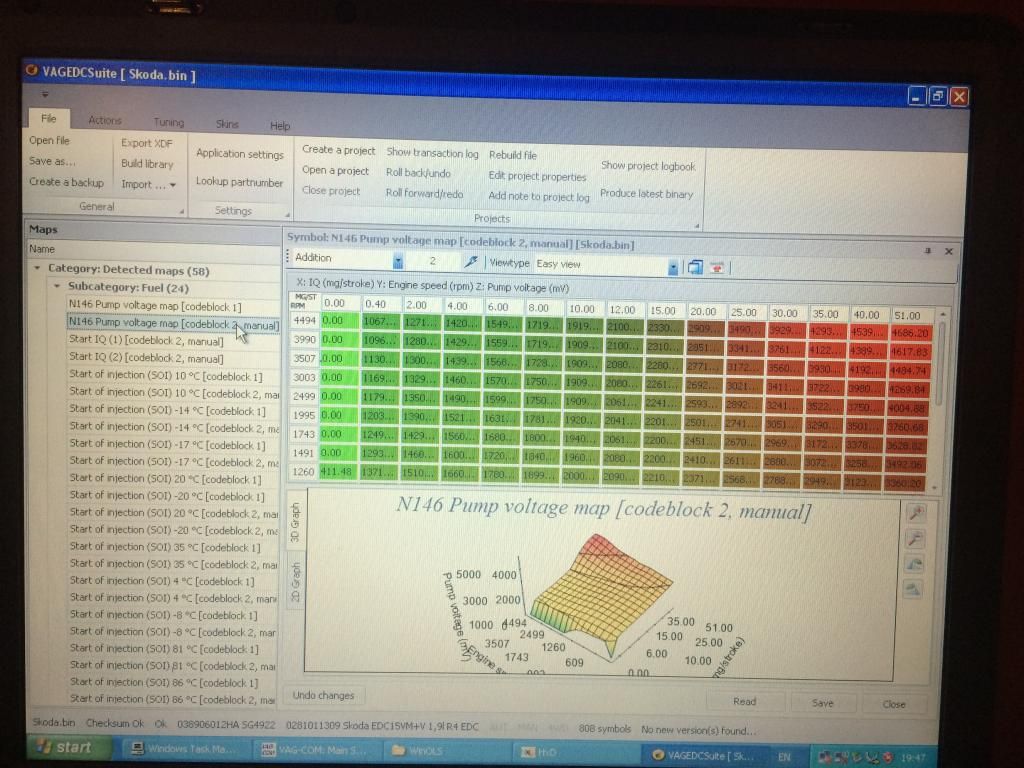
Task: Click Create a project
Action: [x=338, y=150]
